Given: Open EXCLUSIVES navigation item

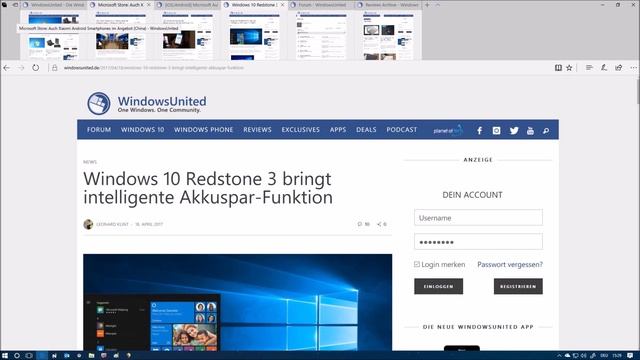Looking at the screenshot, I should tap(300, 130).
